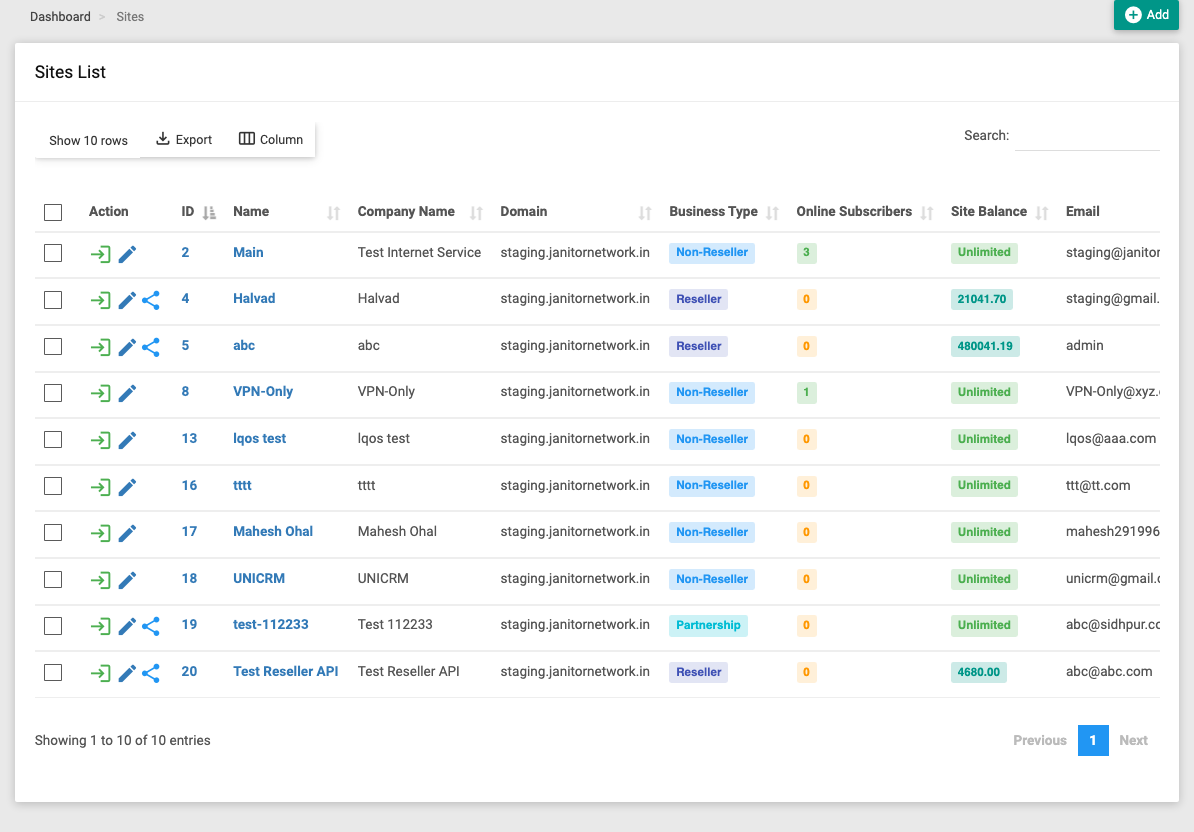The width and height of the screenshot is (1194, 832).
Task: Edit Mahesh Ohal site with pencil icon
Action: (x=127, y=533)
